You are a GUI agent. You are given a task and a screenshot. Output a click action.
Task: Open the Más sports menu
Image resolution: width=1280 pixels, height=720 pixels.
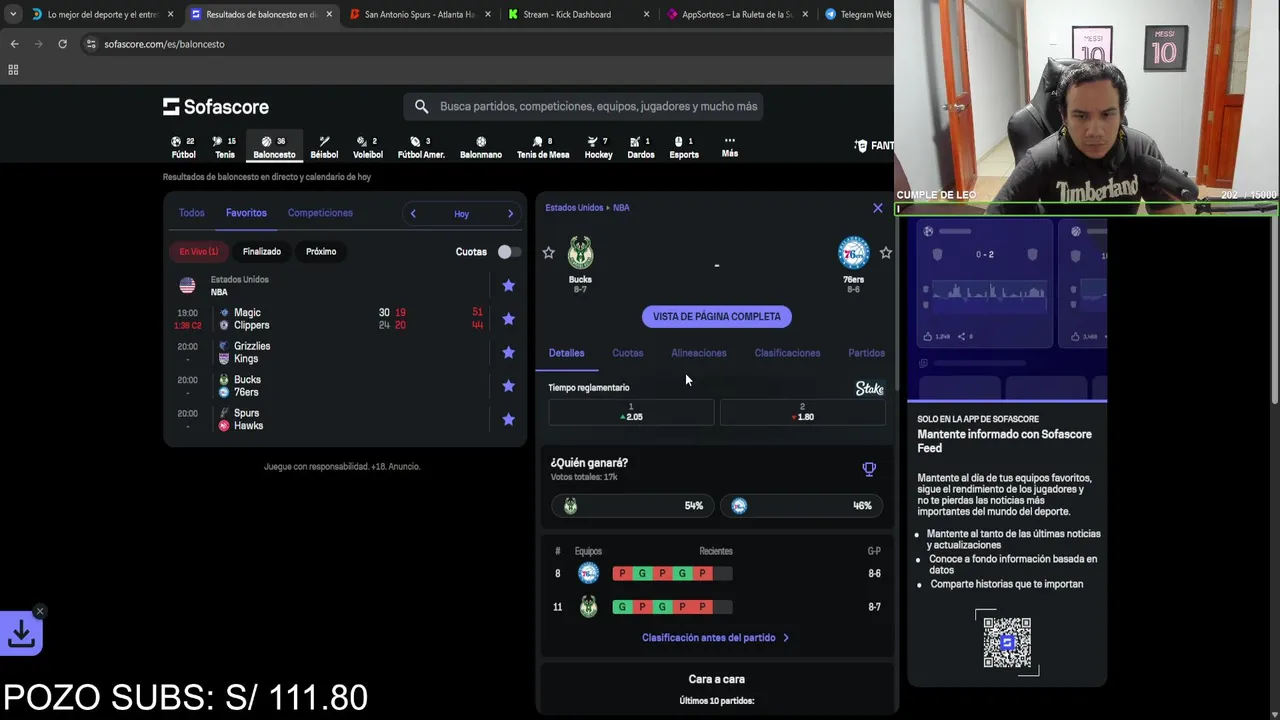point(730,147)
